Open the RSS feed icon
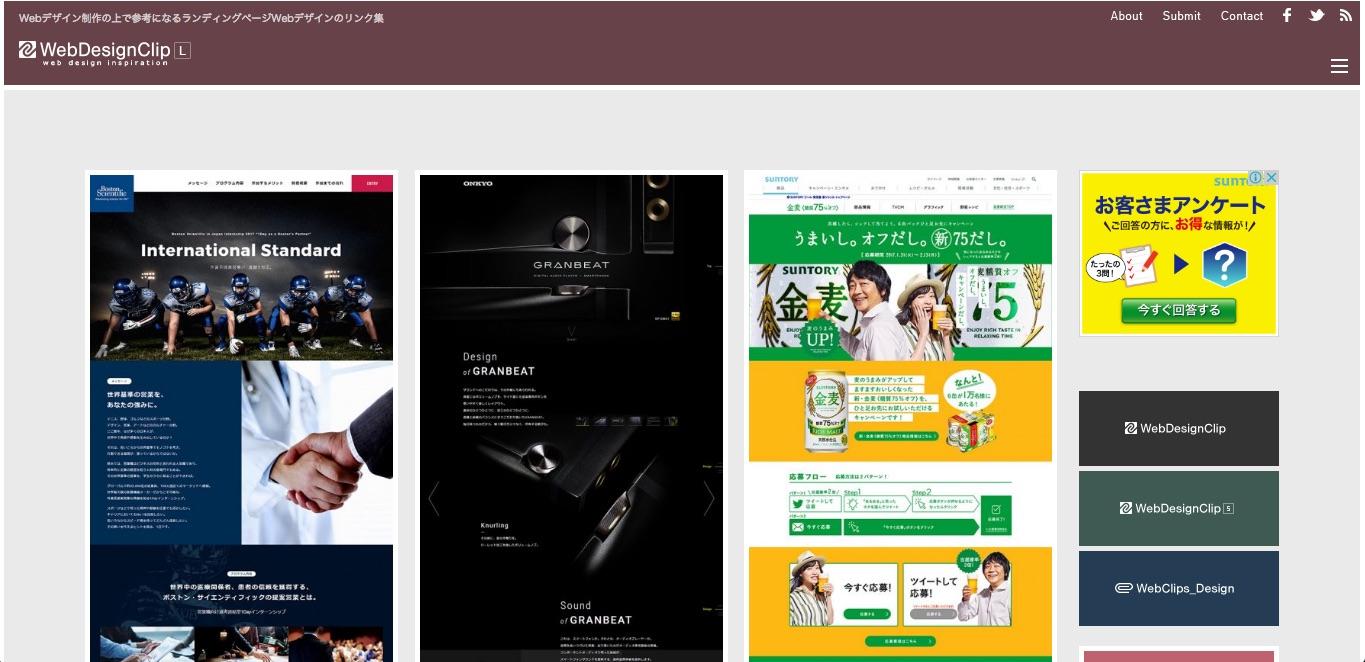This screenshot has height=662, width=1365. coord(1345,15)
